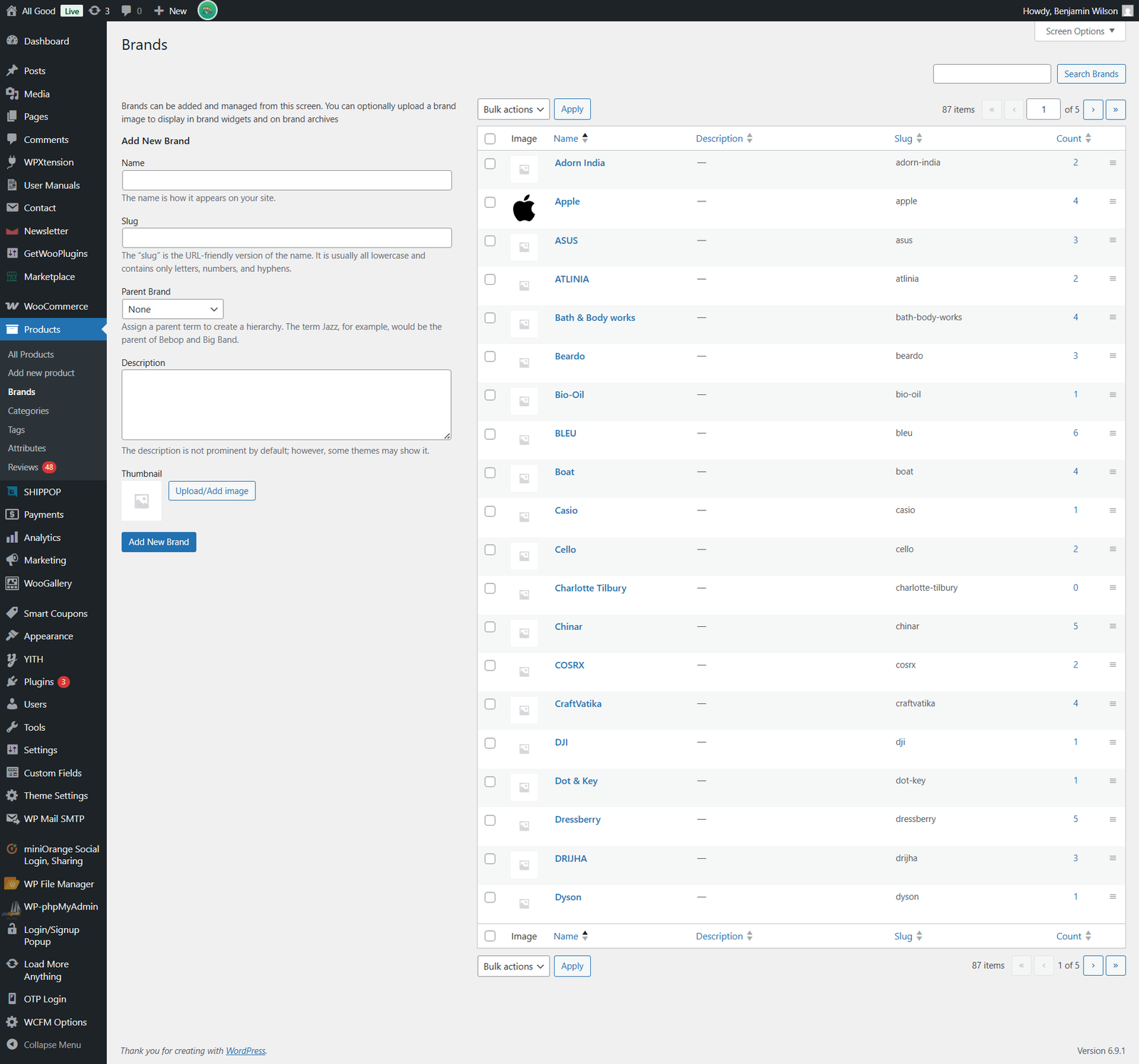The width and height of the screenshot is (1139, 1064).
Task: Click into the brand Name input field
Action: click(x=286, y=180)
